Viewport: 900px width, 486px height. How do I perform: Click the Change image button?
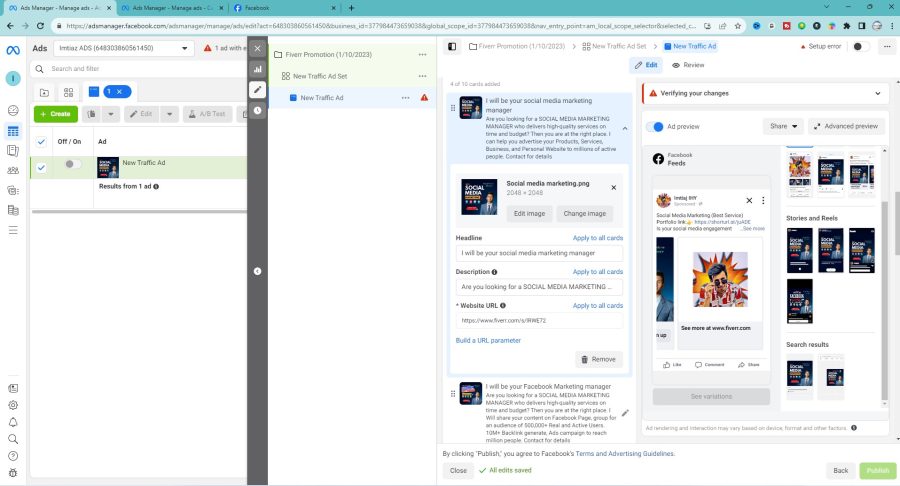tap(584, 213)
